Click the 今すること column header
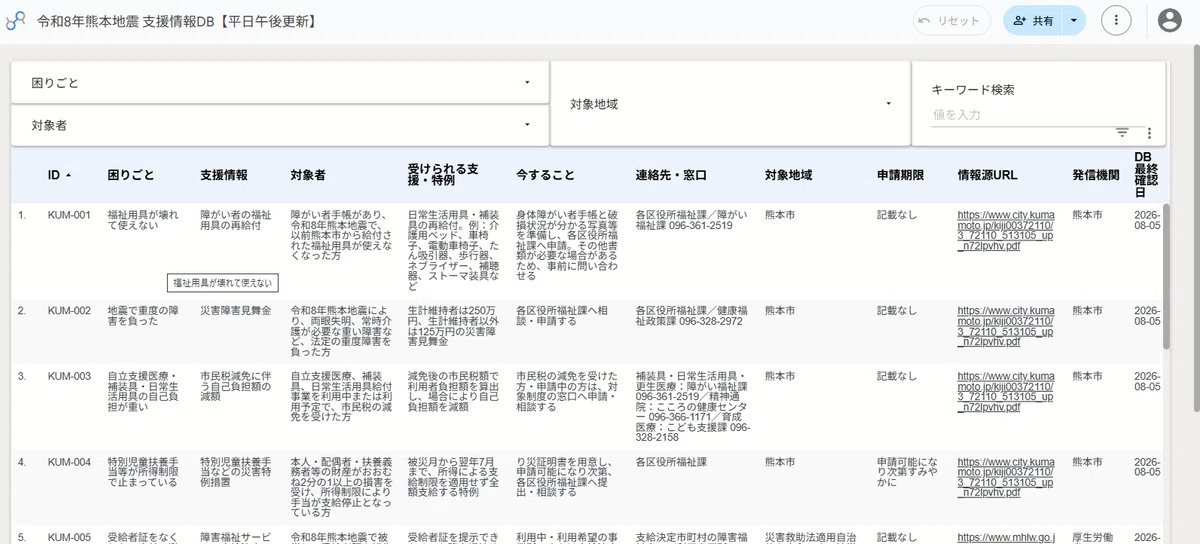1200x544 pixels. click(x=546, y=175)
